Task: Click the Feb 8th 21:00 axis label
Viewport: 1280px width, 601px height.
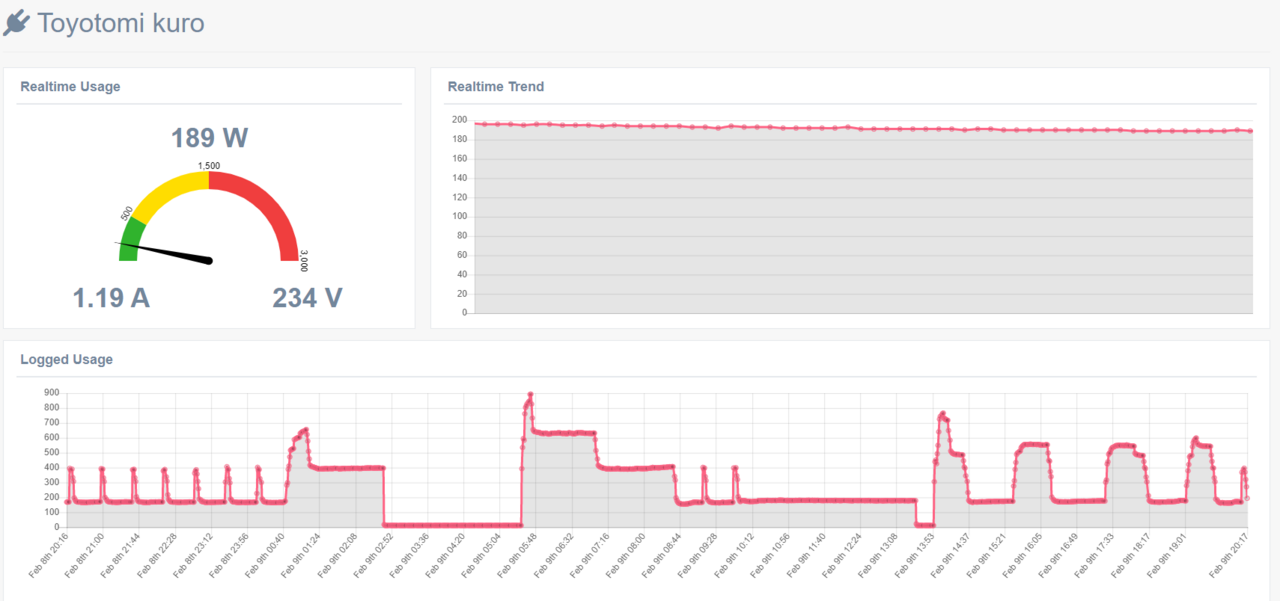Action: pos(84,556)
